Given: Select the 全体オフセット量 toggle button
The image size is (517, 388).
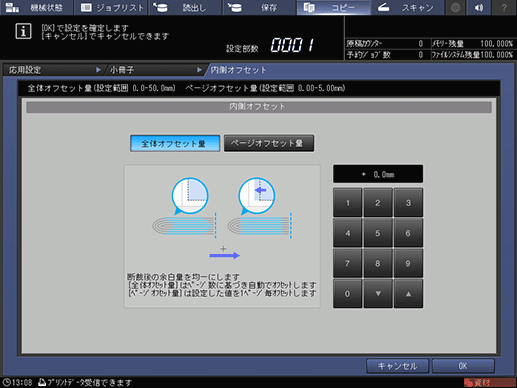Looking at the screenshot, I should tap(175, 143).
